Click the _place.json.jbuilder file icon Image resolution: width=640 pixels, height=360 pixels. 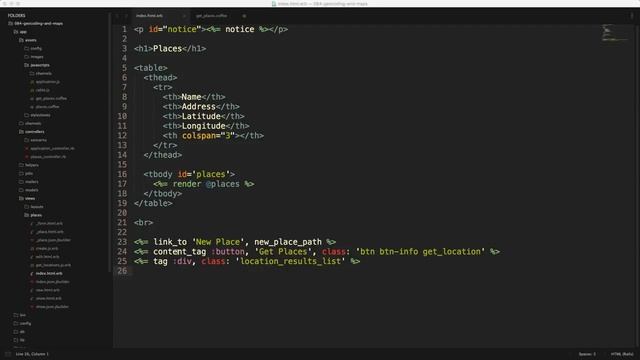coord(32,240)
